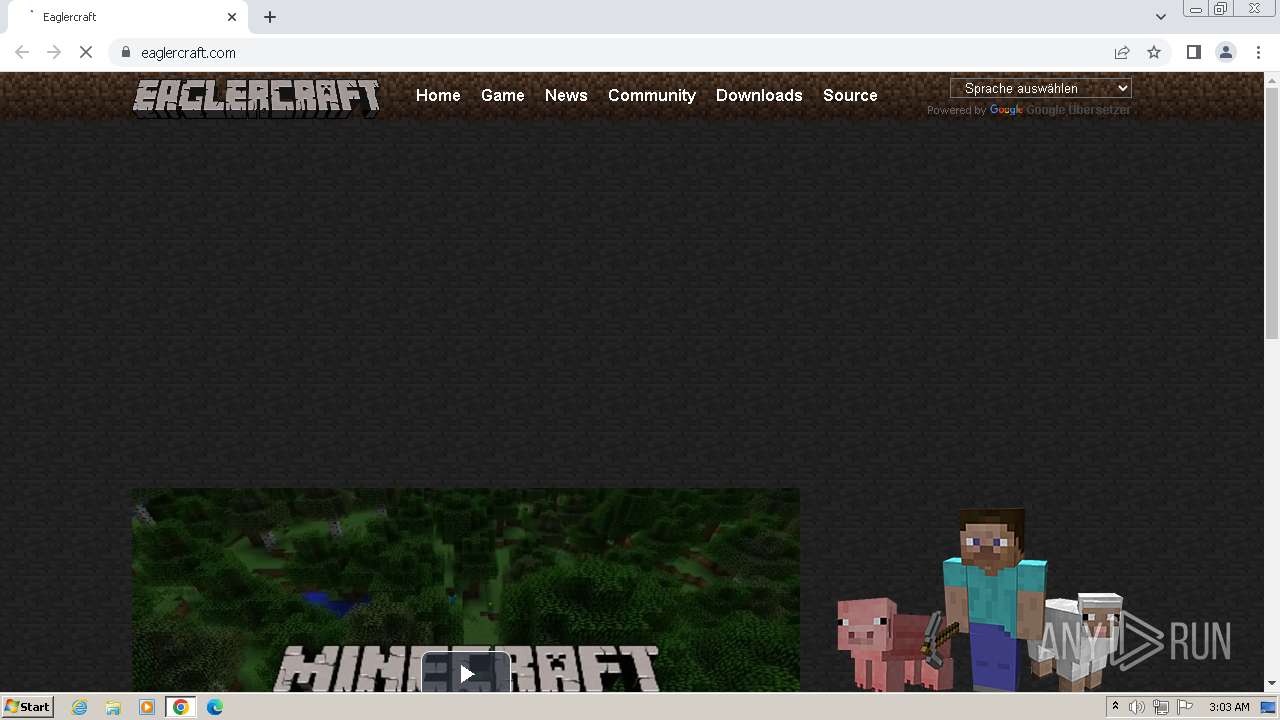Open Action Center flag icon

(1185, 707)
